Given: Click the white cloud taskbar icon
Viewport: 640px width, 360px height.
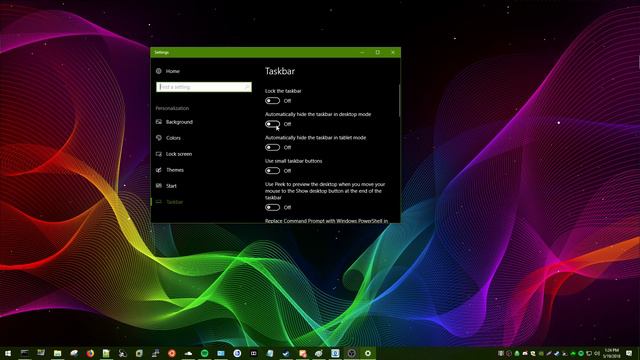Looking at the screenshot, I should (x=188, y=353).
